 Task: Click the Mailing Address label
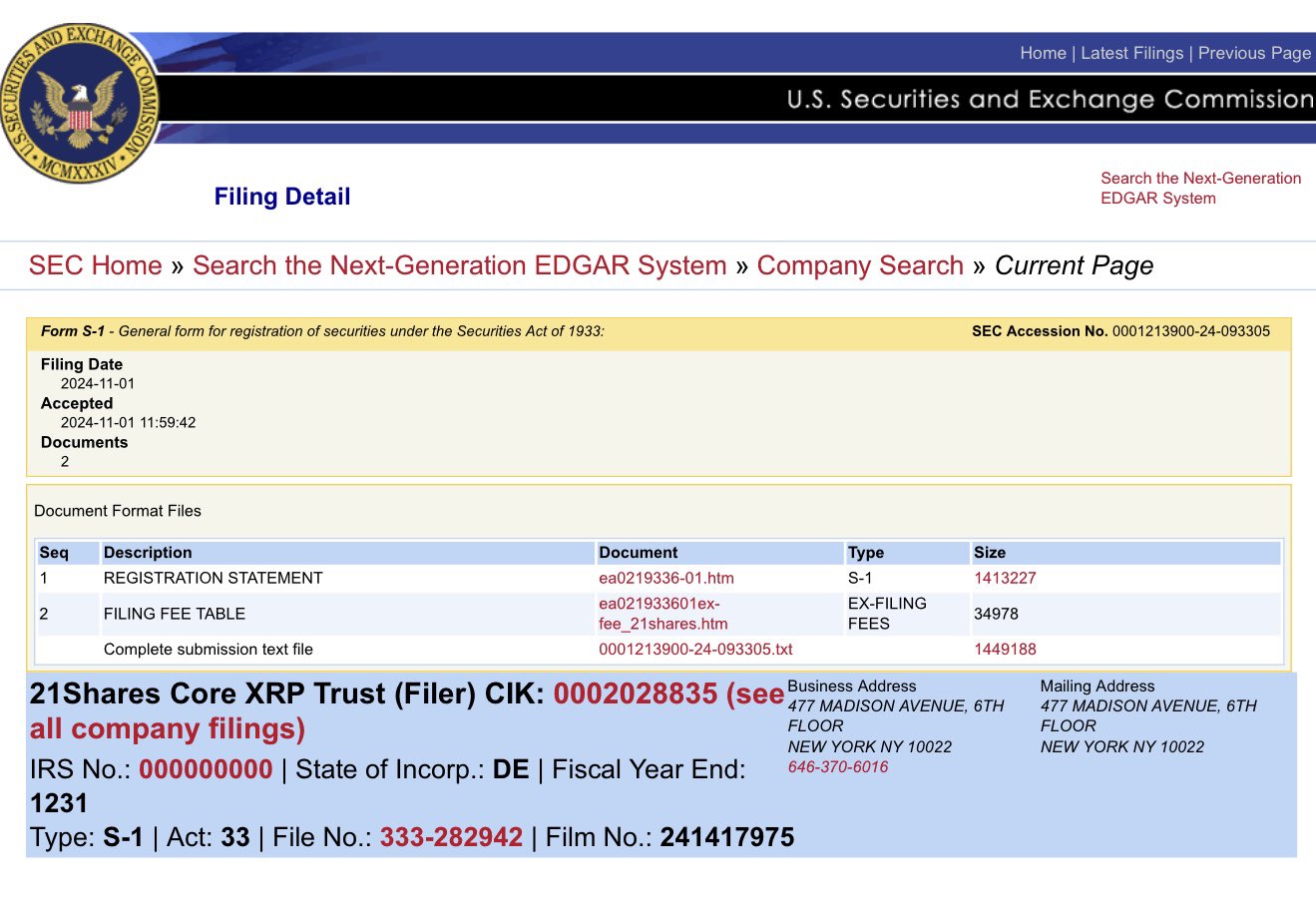click(x=1097, y=687)
